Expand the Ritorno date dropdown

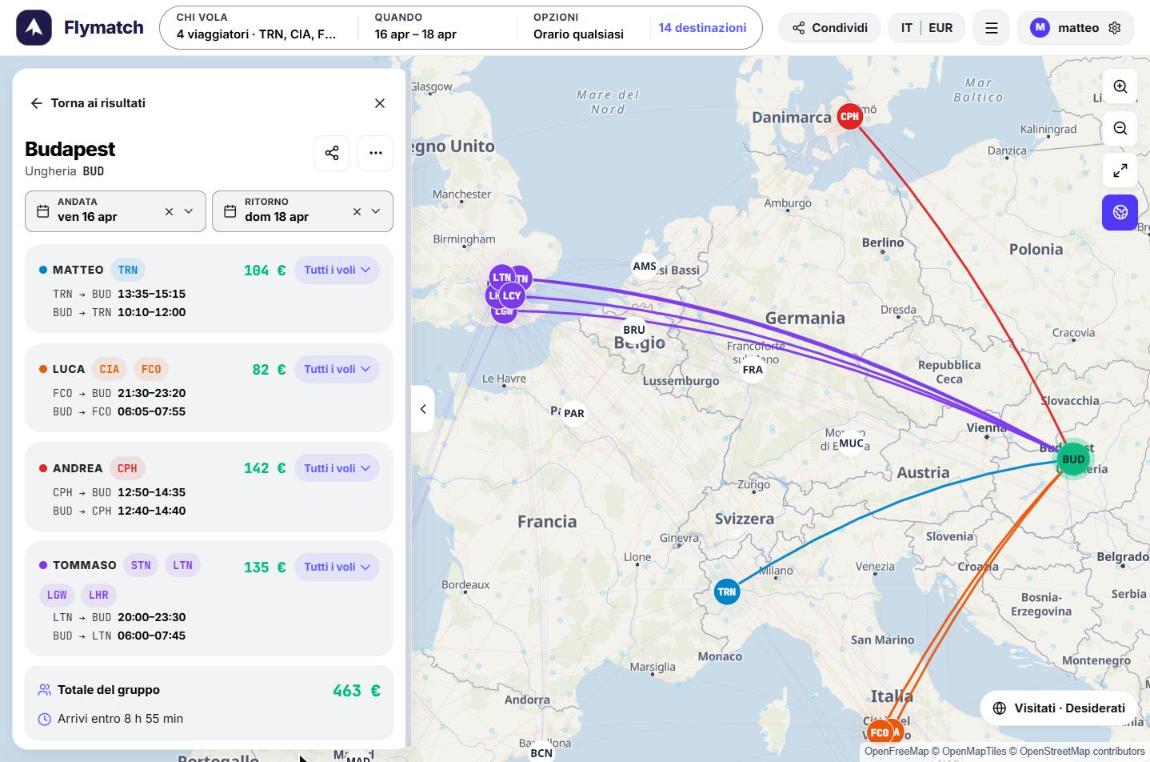click(376, 211)
